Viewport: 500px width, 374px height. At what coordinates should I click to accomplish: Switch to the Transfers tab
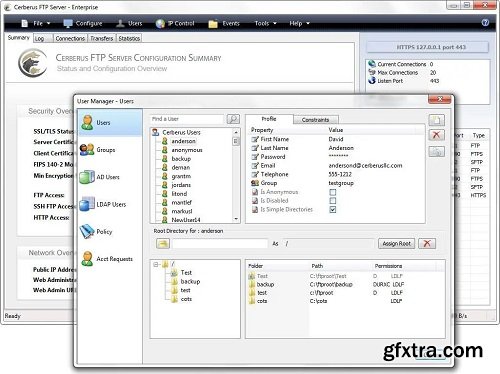coord(102,38)
